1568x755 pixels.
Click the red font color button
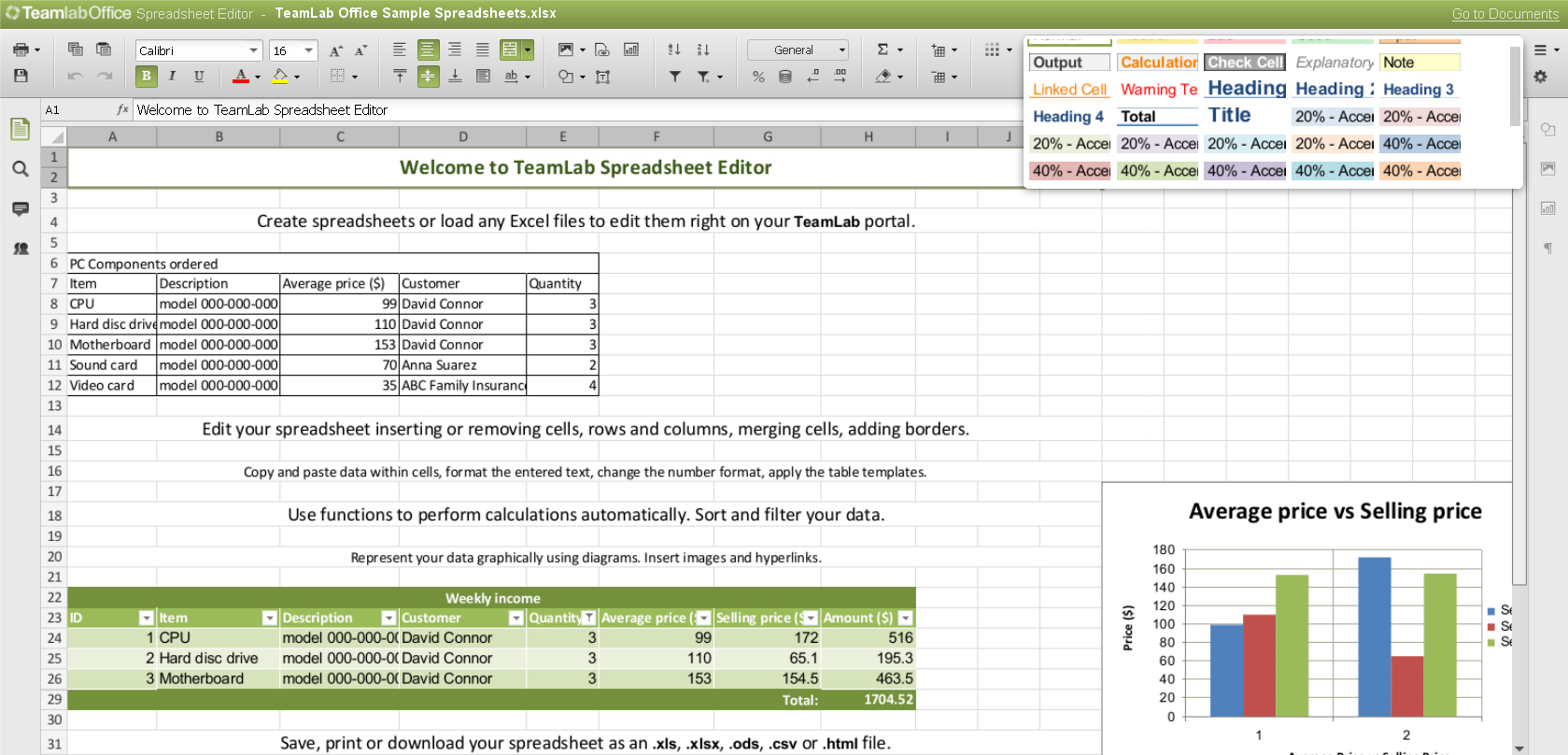(x=240, y=77)
